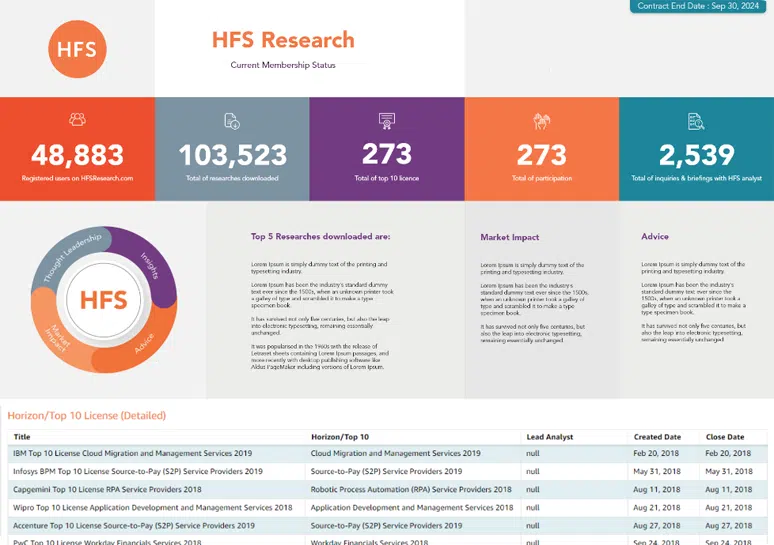774x545 pixels.
Task: Click the participation raised hands icon
Action: tap(542, 121)
